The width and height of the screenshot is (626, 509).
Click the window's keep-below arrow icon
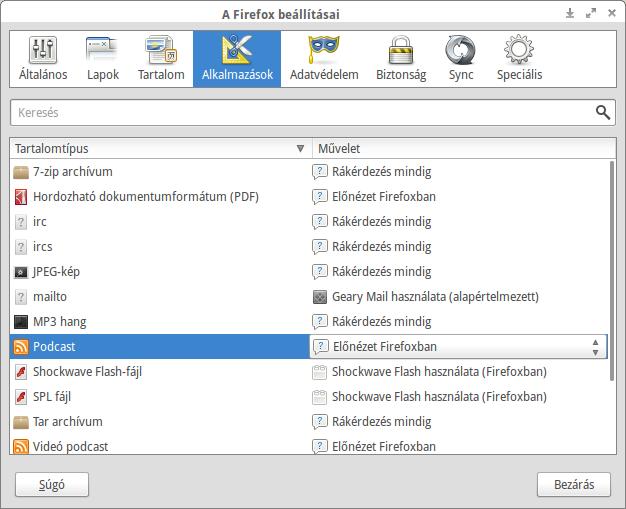570,14
